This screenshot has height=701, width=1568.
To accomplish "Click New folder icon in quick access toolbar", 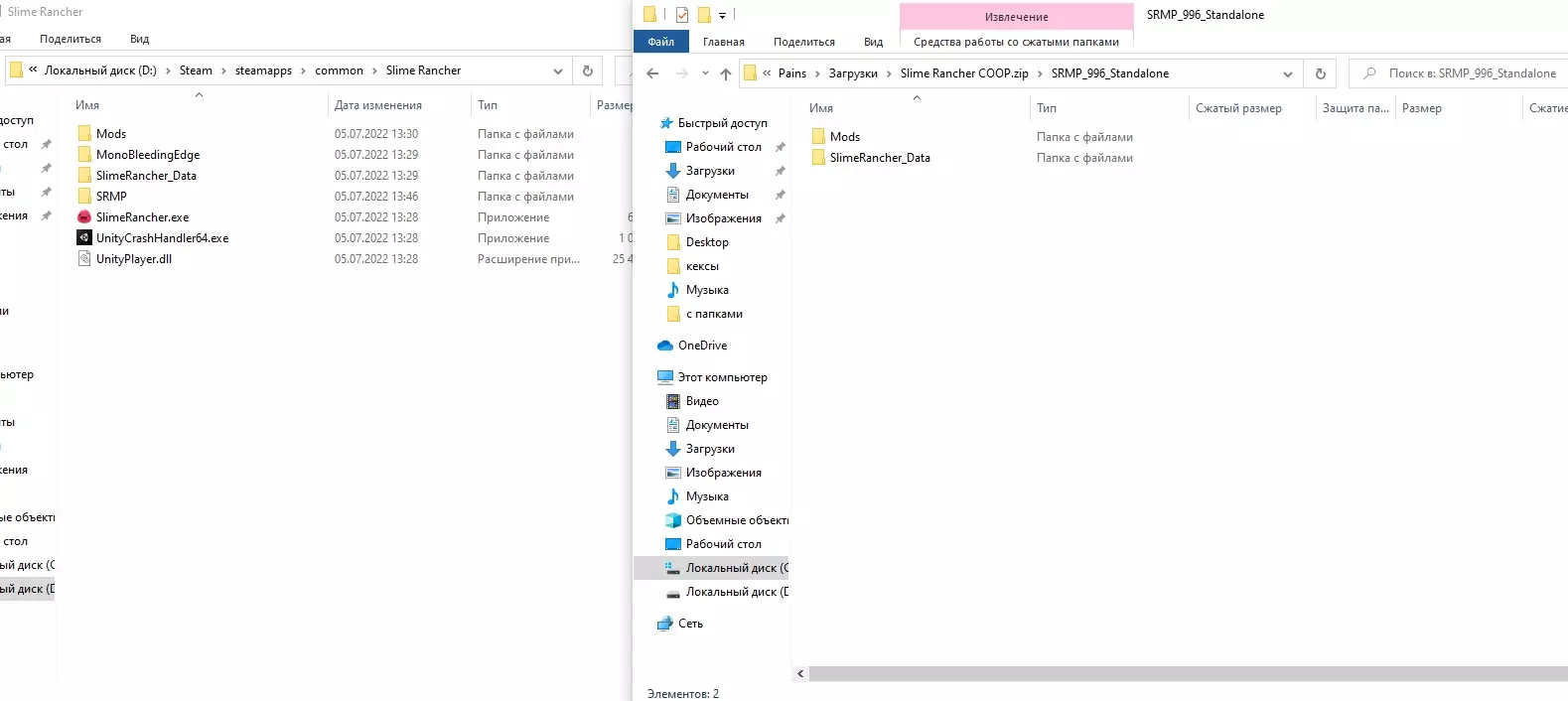I will click(x=704, y=15).
